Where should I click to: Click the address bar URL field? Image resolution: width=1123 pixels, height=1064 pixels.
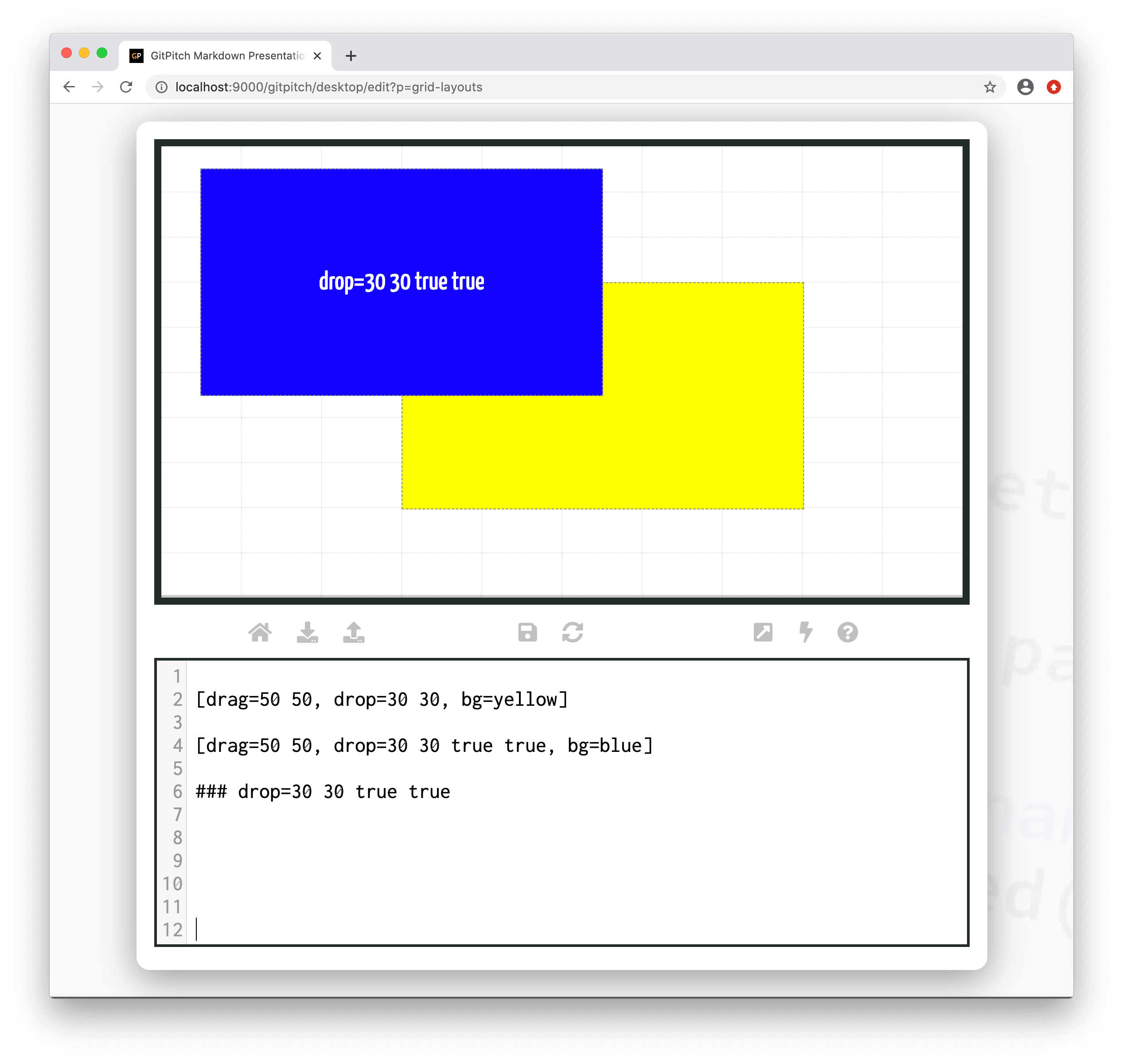[575, 87]
